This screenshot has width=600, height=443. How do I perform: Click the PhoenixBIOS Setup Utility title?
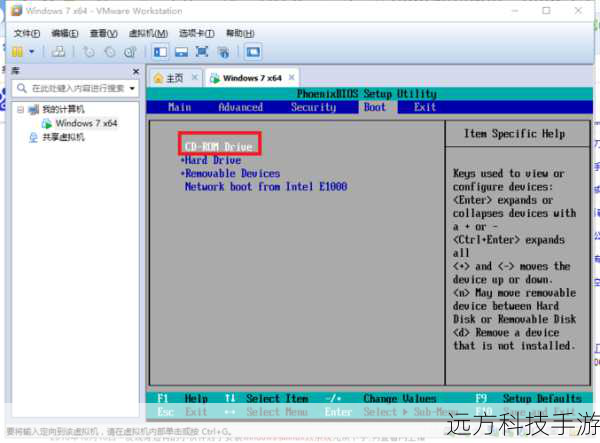pos(367,94)
